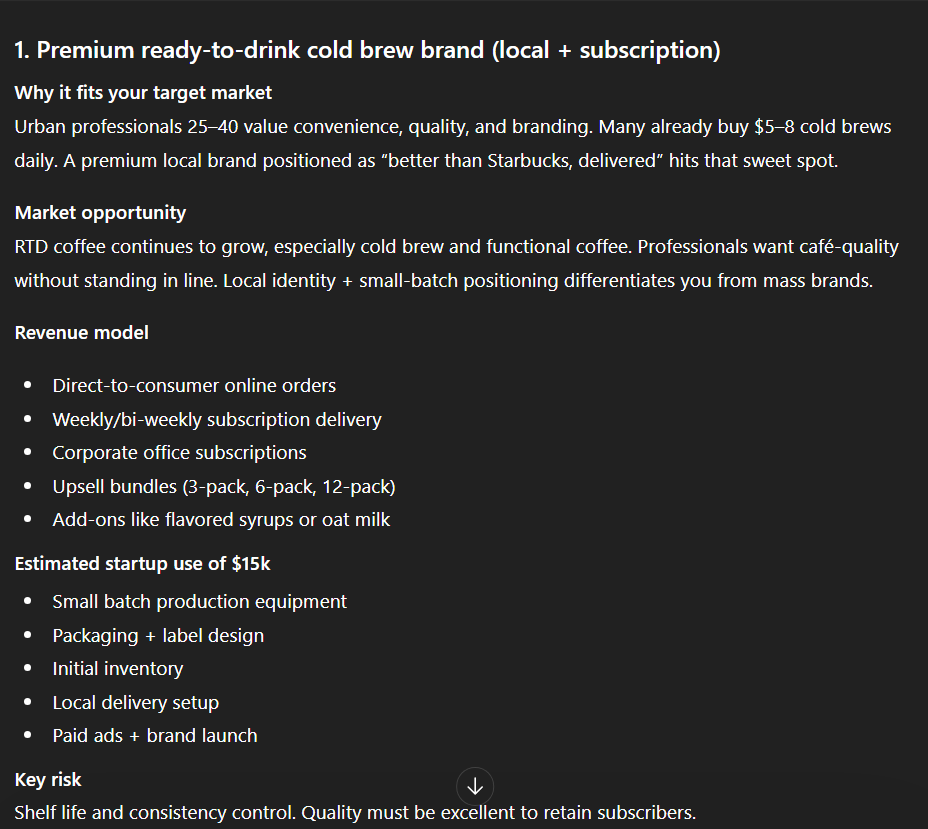
Task: Click the 'Initial inventory' bullet item
Action: [x=118, y=669]
